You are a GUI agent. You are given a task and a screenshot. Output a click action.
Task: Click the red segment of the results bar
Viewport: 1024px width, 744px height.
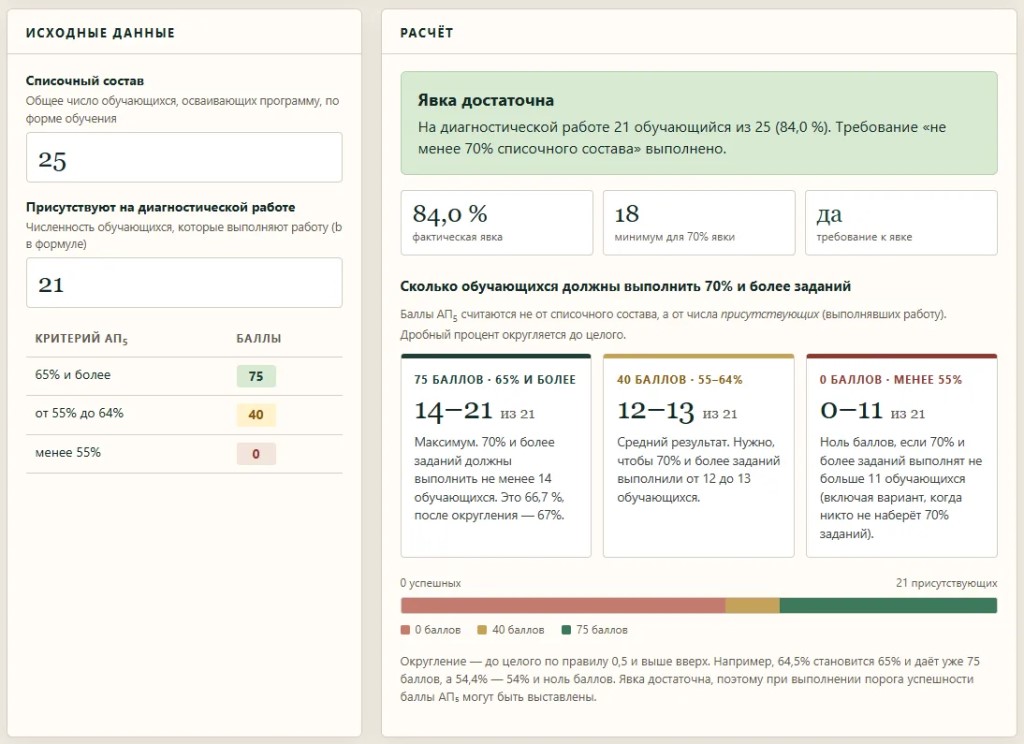[563, 606]
